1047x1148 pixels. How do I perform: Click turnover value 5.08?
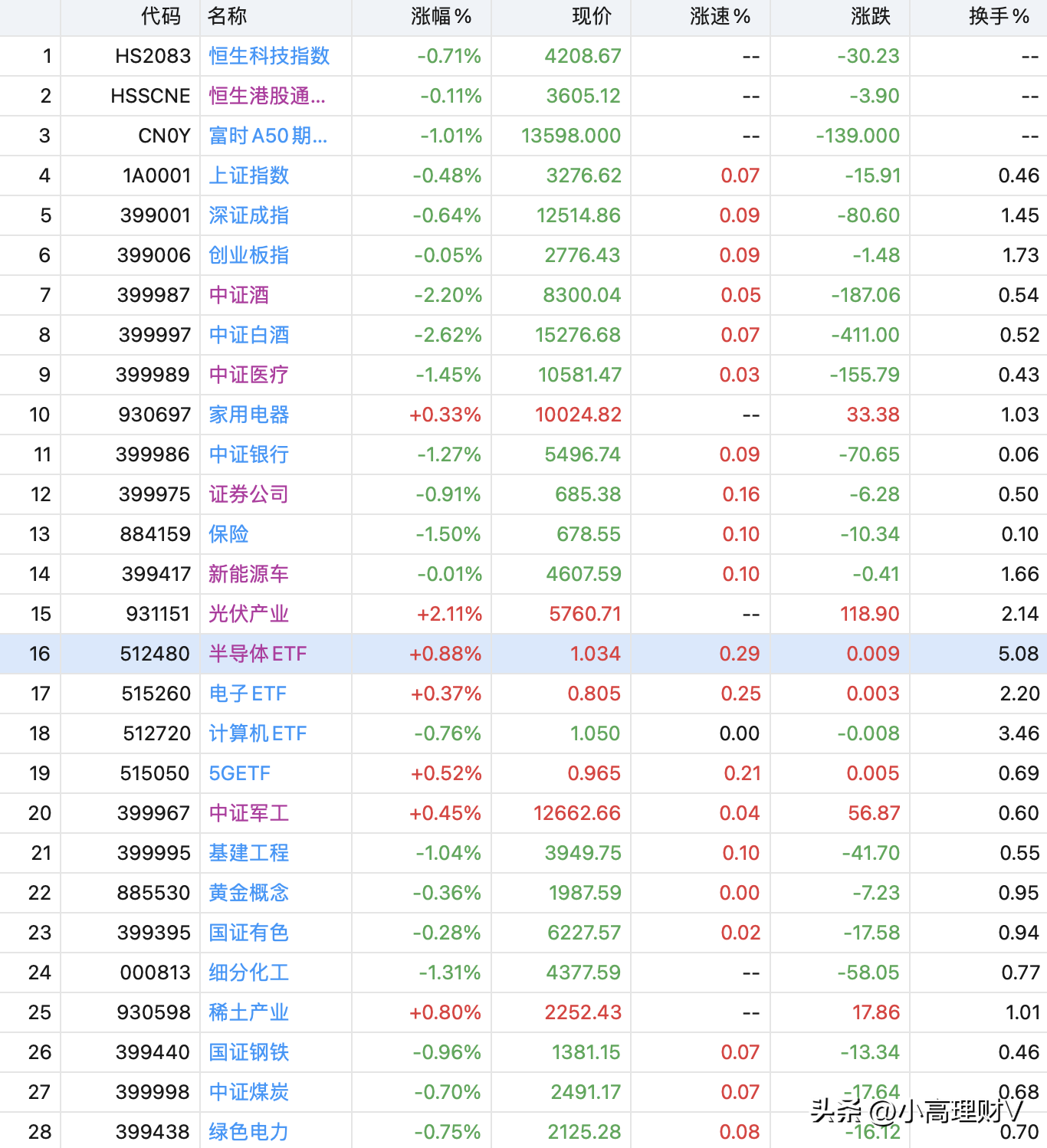click(x=1019, y=654)
